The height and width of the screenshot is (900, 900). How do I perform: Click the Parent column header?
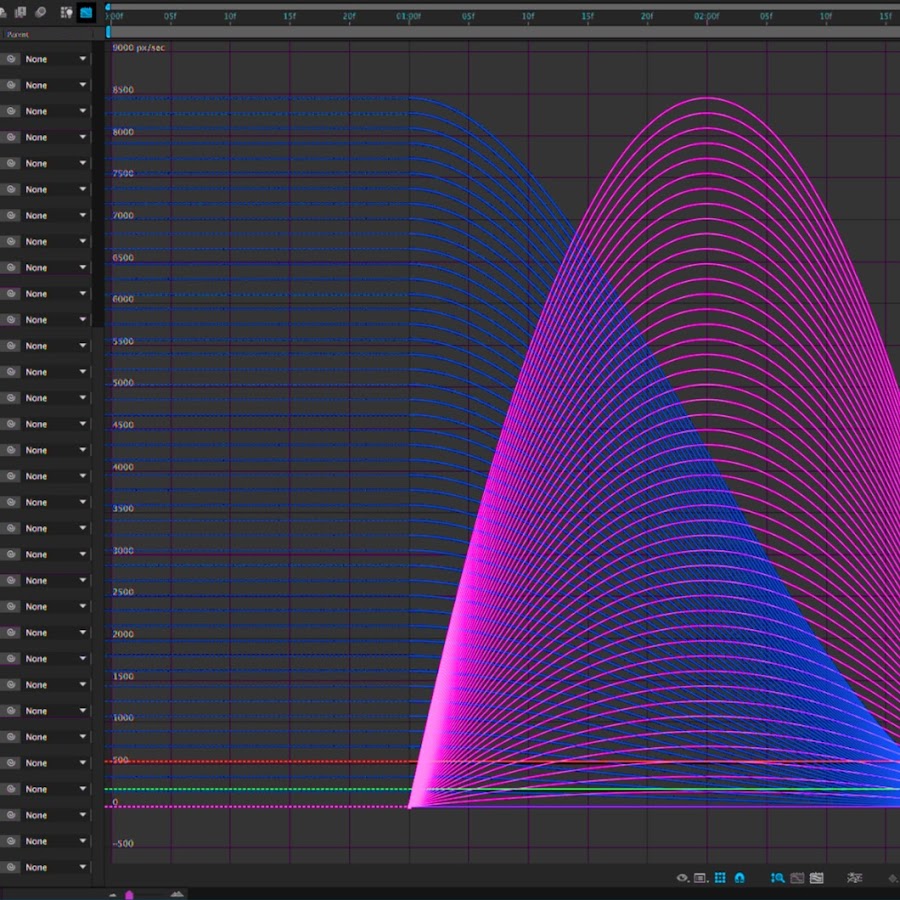(x=18, y=34)
